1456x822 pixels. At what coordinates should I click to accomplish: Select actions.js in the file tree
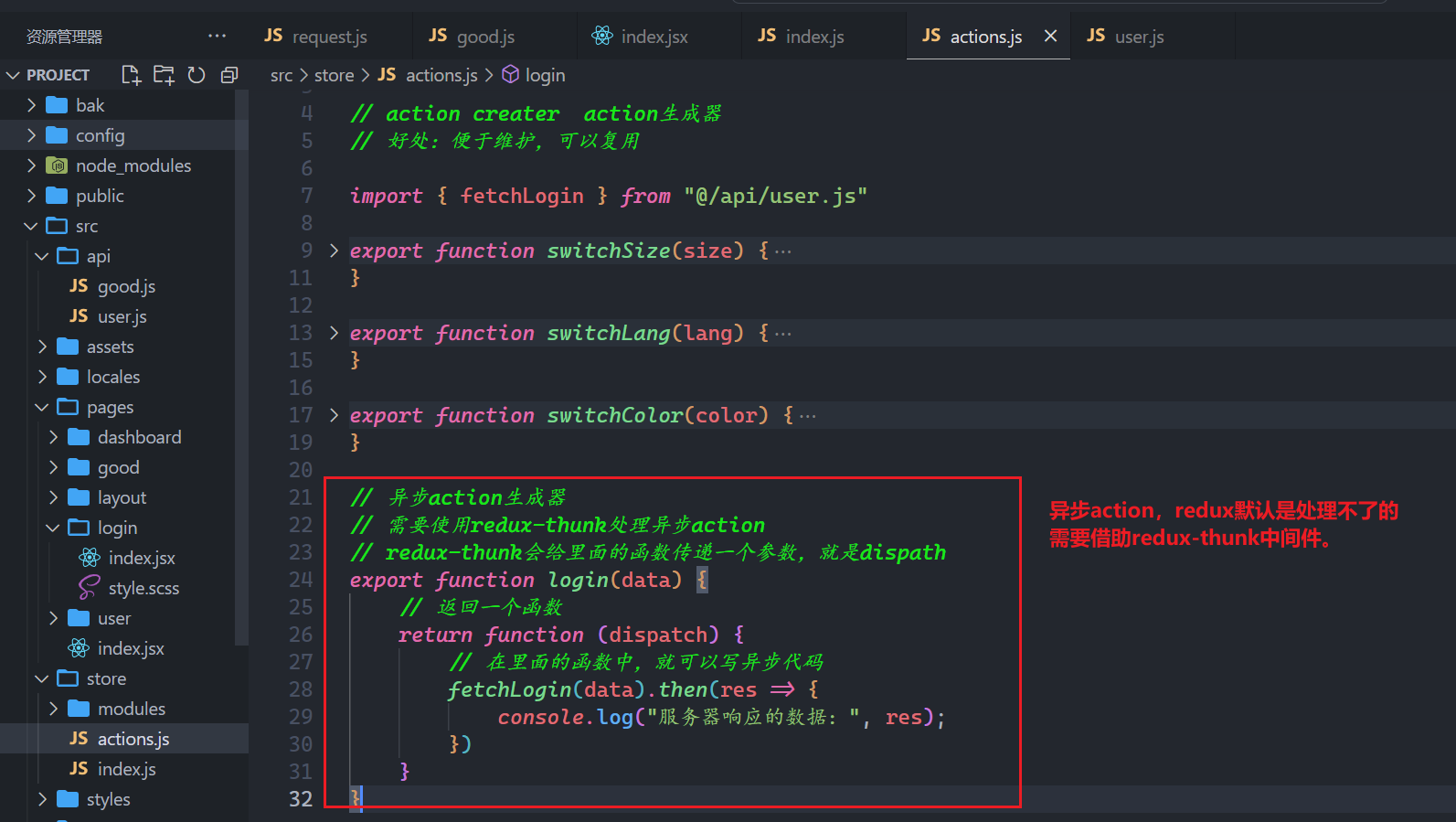tap(124, 739)
